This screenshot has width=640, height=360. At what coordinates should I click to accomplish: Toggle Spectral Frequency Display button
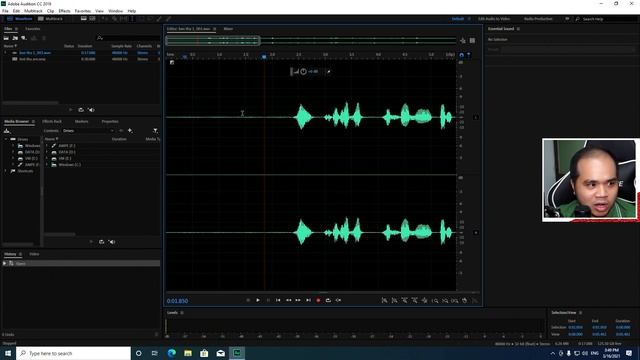pyautogui.click(x=84, y=19)
